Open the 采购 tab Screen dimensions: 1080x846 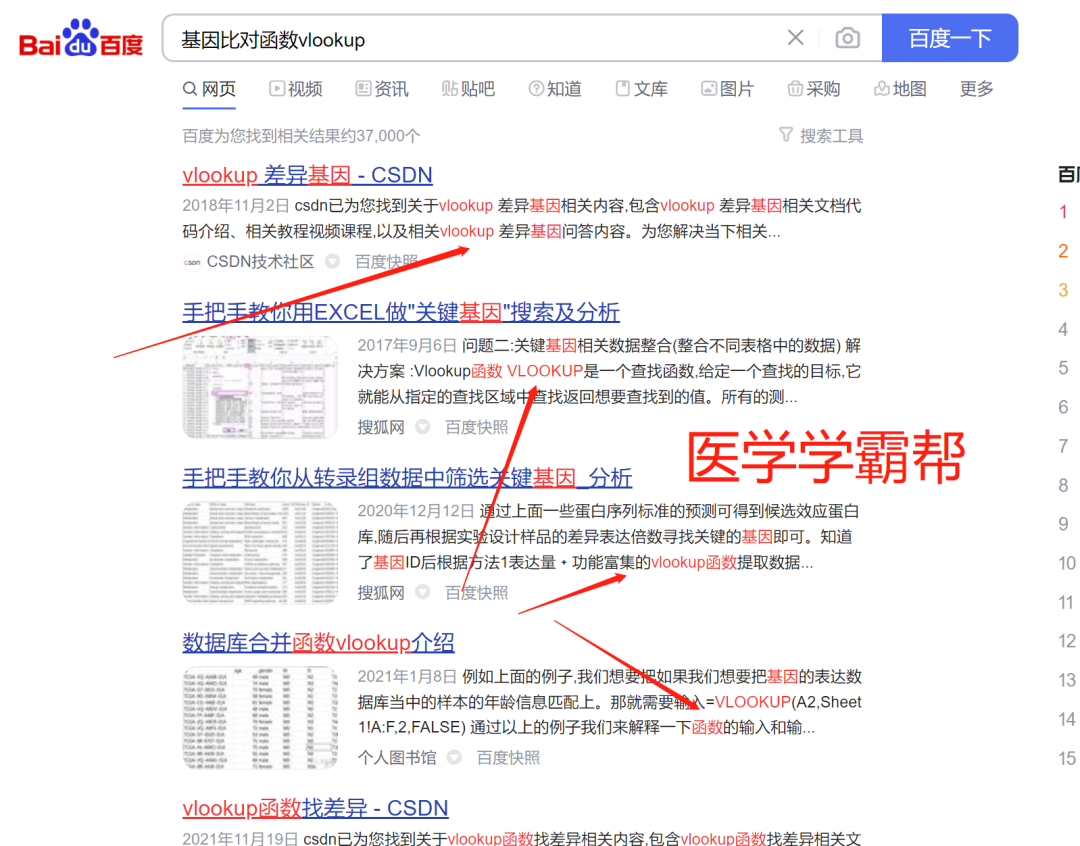click(x=813, y=89)
